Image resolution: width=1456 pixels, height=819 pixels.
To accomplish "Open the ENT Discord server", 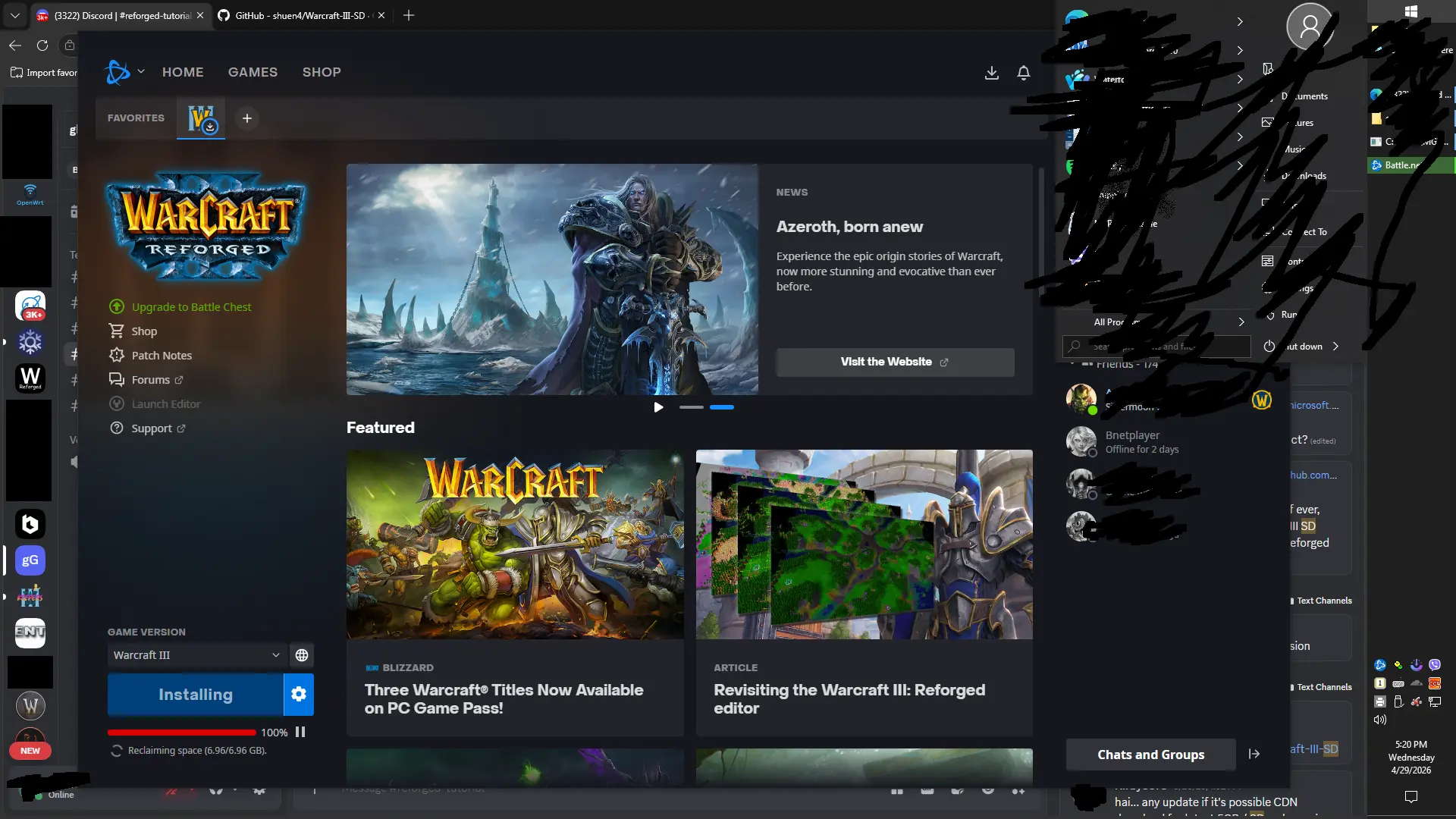I will 30,632.
